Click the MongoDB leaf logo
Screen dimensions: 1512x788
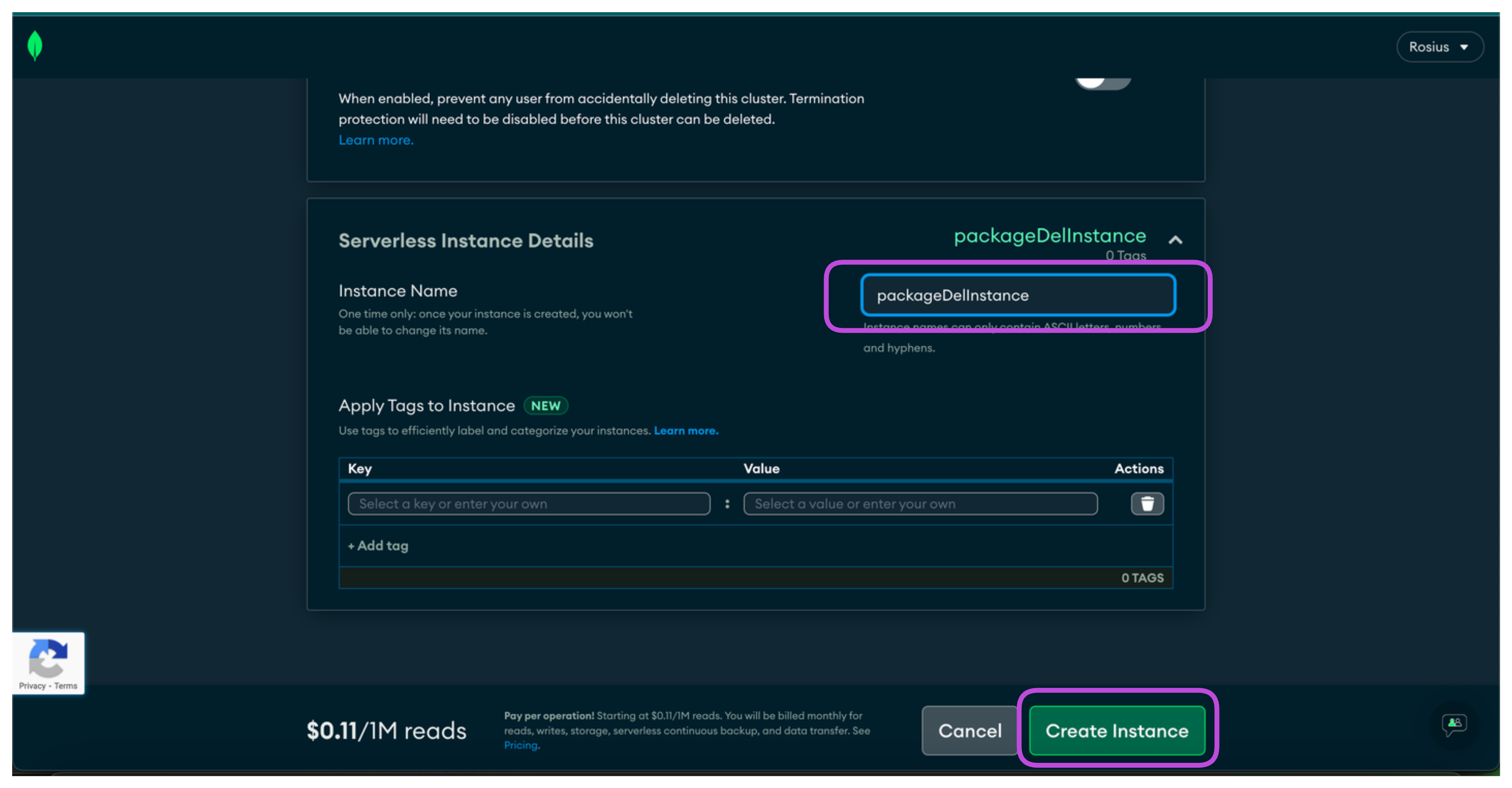pyautogui.click(x=35, y=46)
